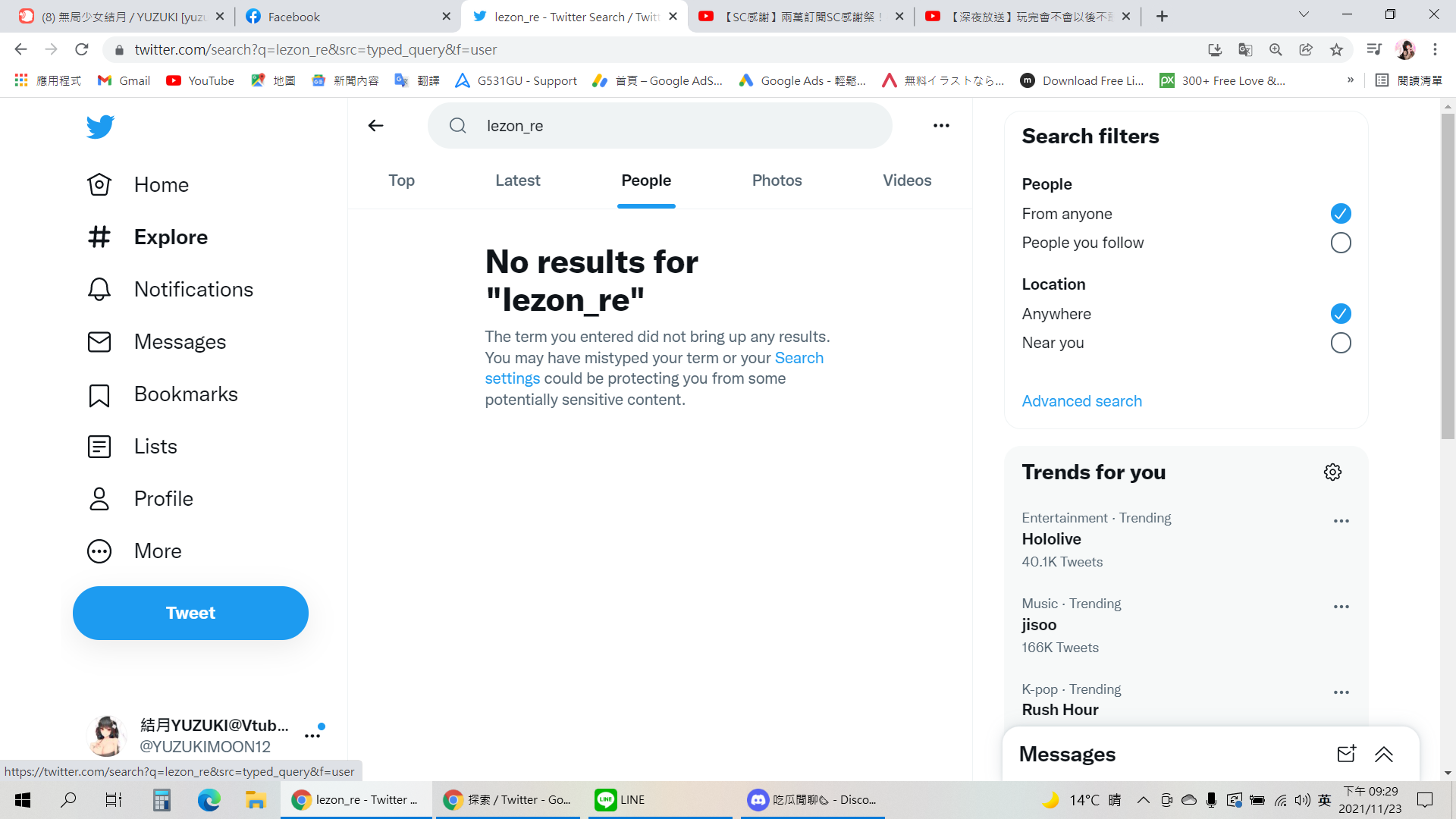Open new browser tab with plus button
Viewport: 1456px width, 819px height.
click(x=1162, y=17)
